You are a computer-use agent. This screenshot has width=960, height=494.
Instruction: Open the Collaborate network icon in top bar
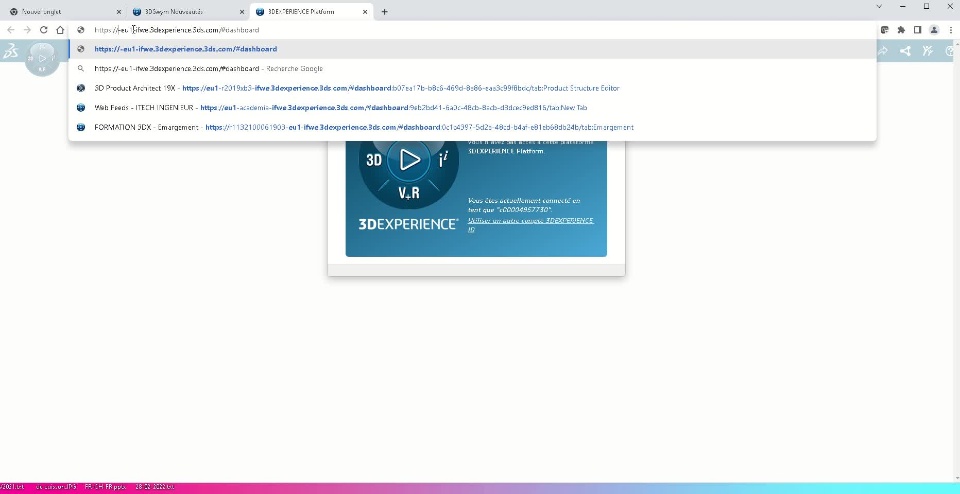click(905, 51)
